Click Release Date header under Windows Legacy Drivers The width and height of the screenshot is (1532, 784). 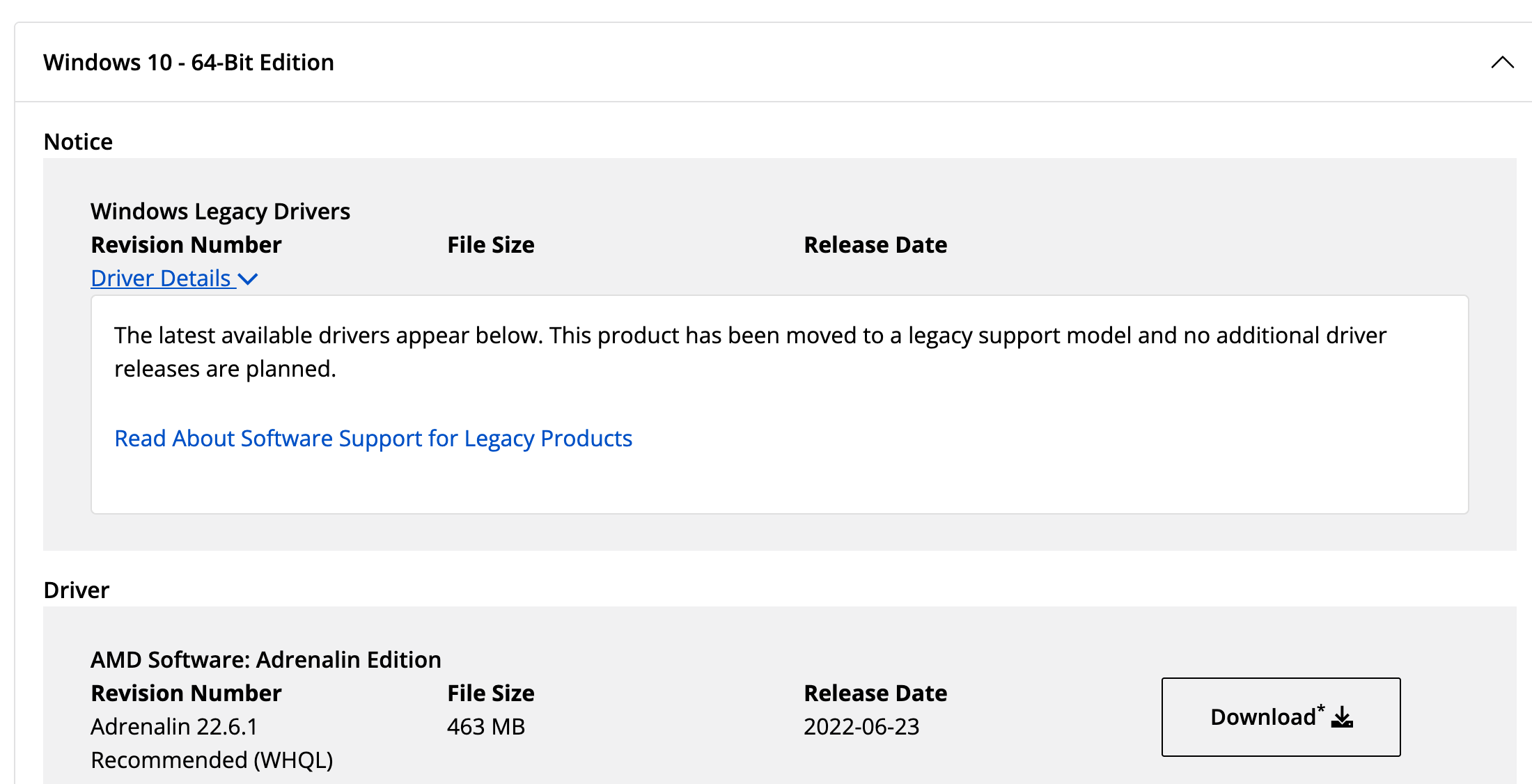[875, 245]
